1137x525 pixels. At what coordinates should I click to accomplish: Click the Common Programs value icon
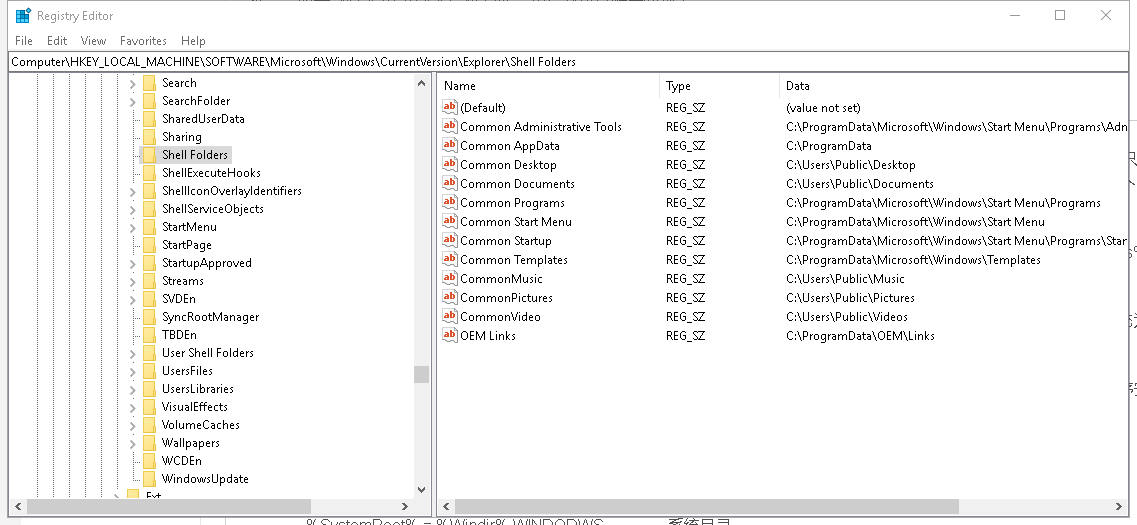tap(450, 202)
